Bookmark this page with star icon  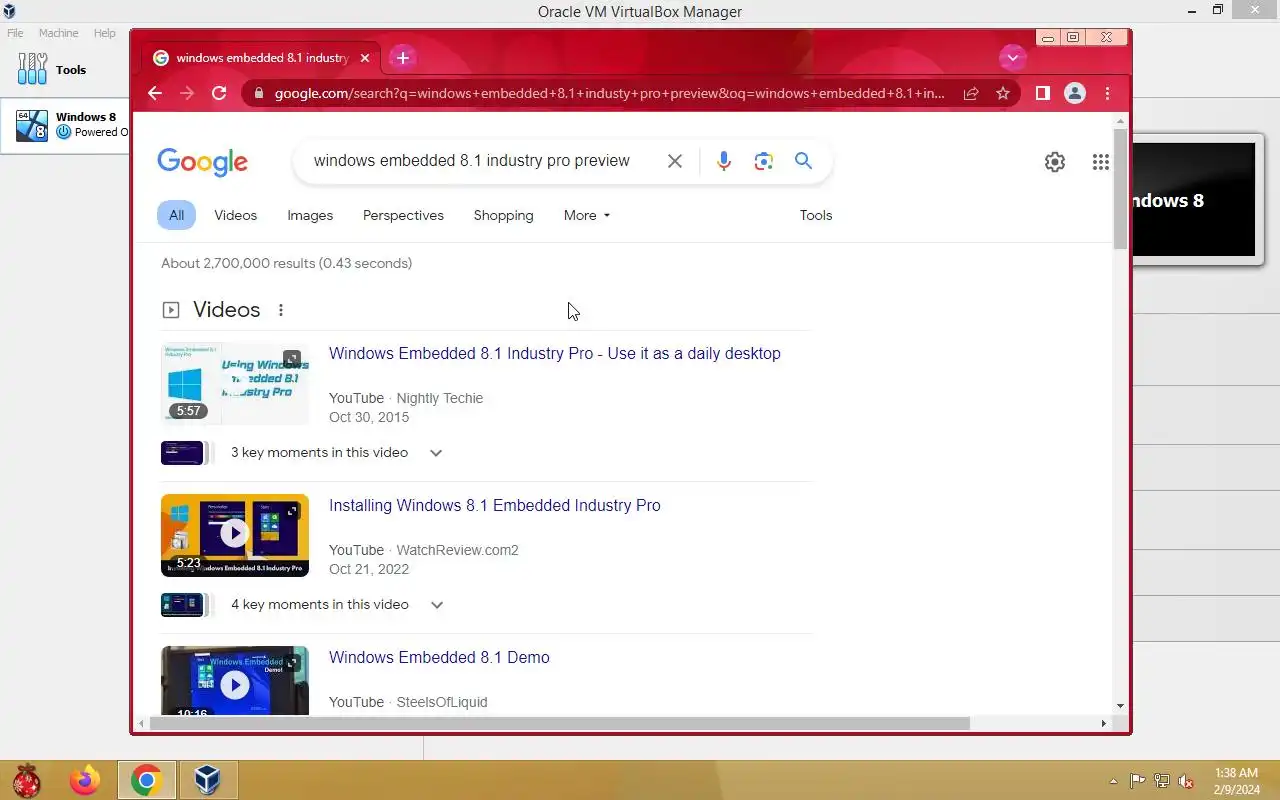(x=1003, y=93)
